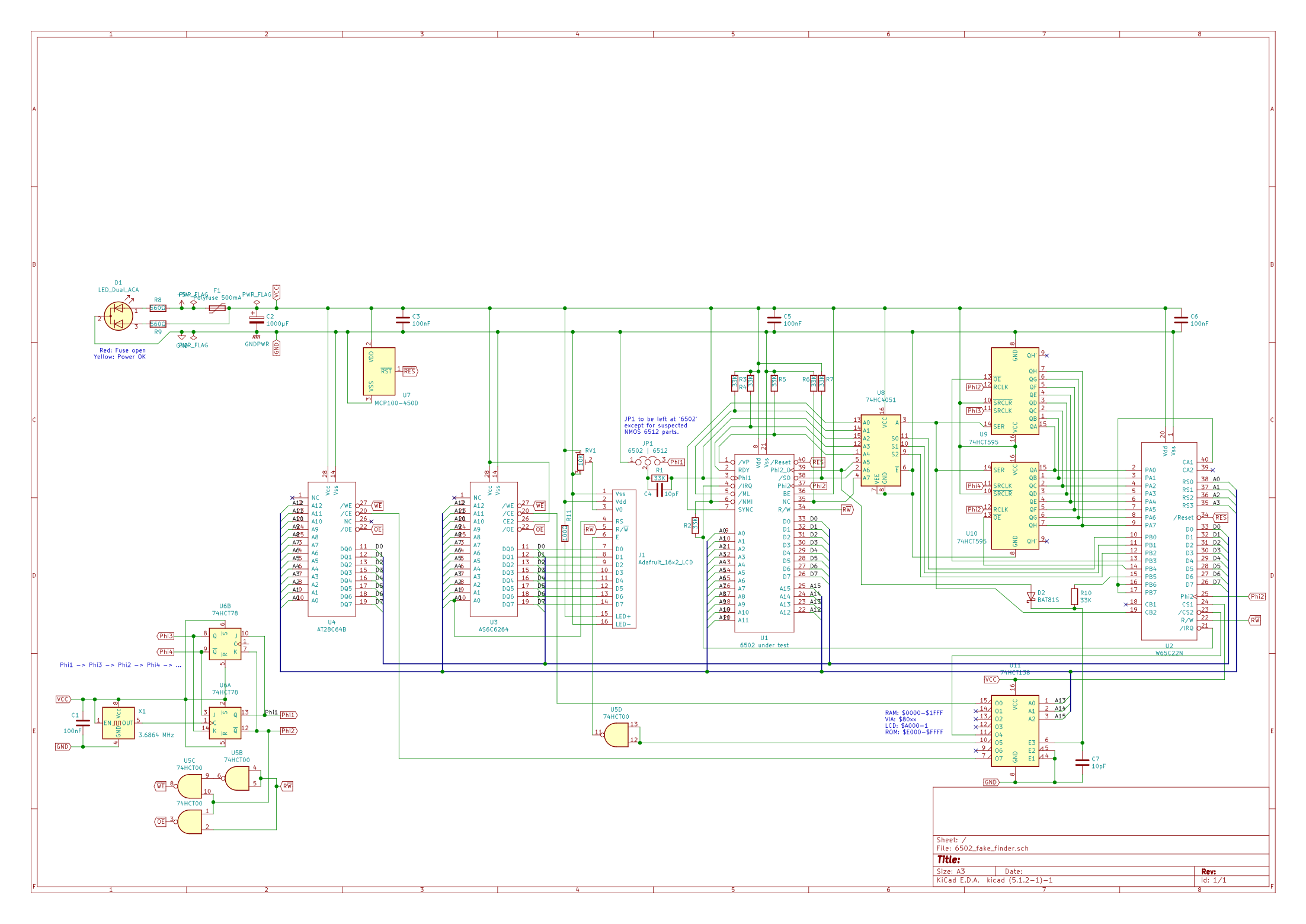
Task: Select the U7 MCP100-450D chip body
Action: click(x=379, y=371)
